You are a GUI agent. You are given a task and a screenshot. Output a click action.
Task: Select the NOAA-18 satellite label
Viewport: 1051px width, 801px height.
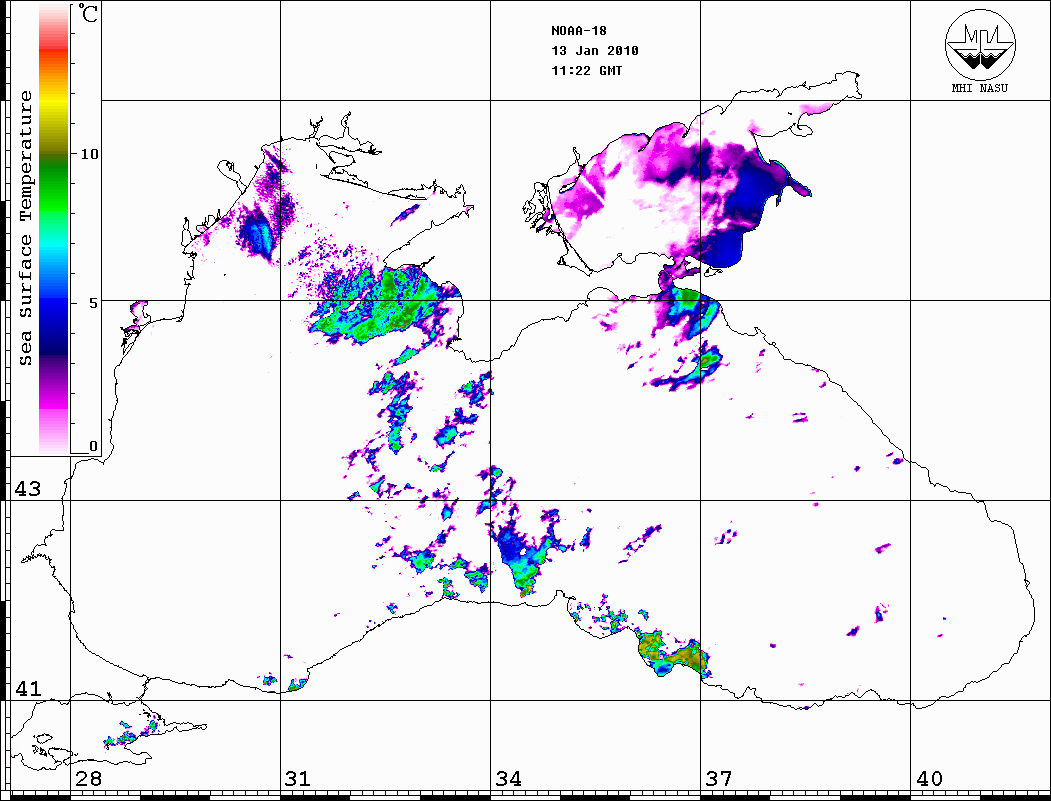click(x=579, y=31)
